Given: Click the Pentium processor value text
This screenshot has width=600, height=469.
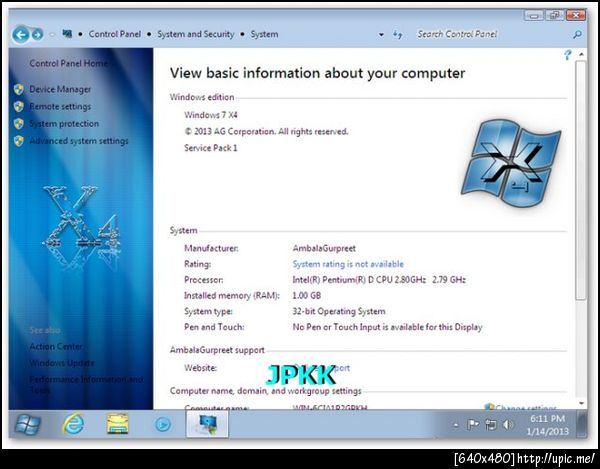Looking at the screenshot, I should click(379, 280).
